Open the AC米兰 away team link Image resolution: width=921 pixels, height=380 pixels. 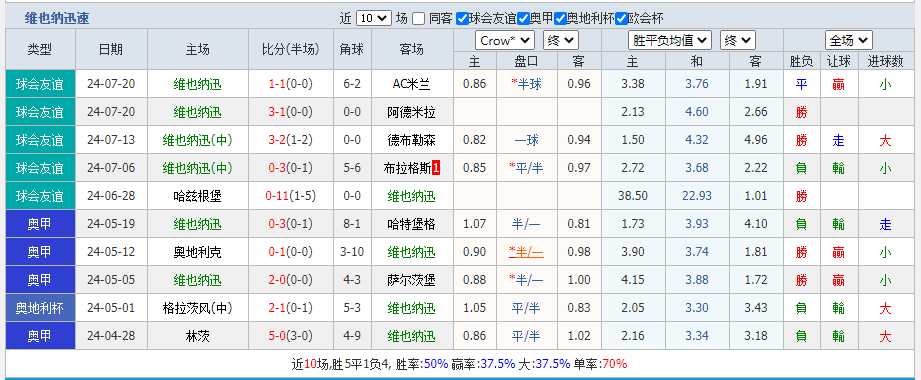tap(412, 84)
